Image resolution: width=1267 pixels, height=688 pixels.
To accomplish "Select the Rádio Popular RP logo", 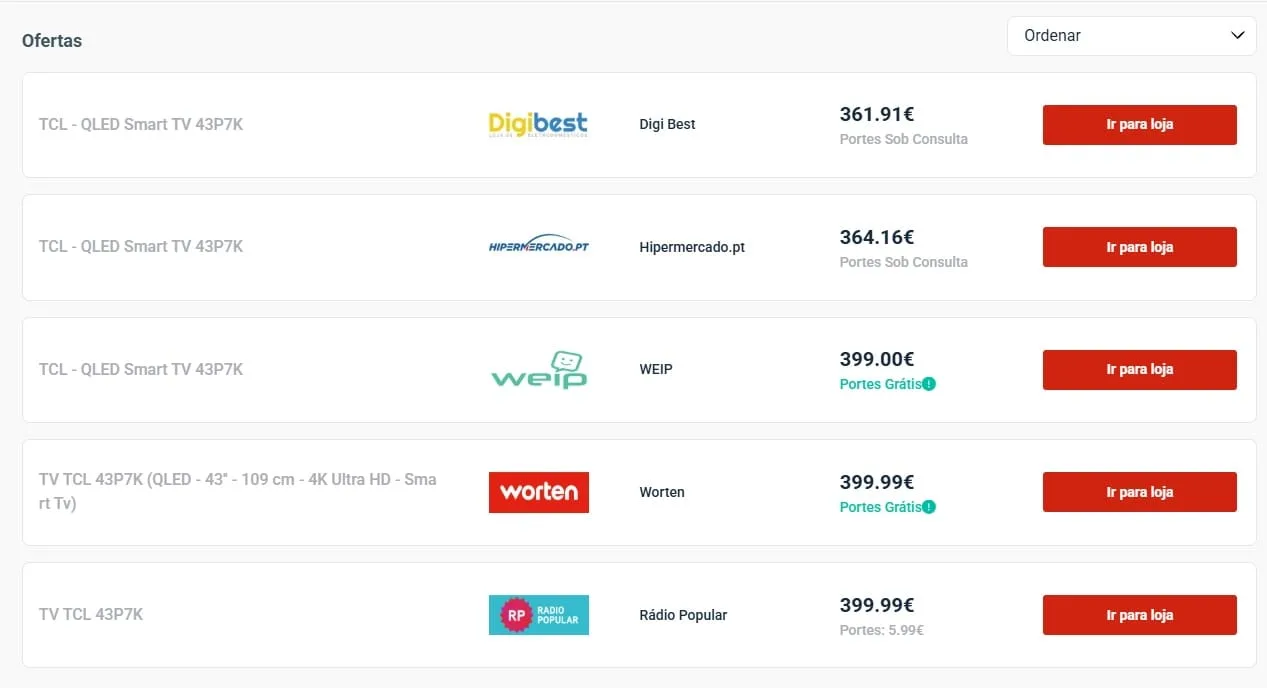I will pyautogui.click(x=538, y=614).
